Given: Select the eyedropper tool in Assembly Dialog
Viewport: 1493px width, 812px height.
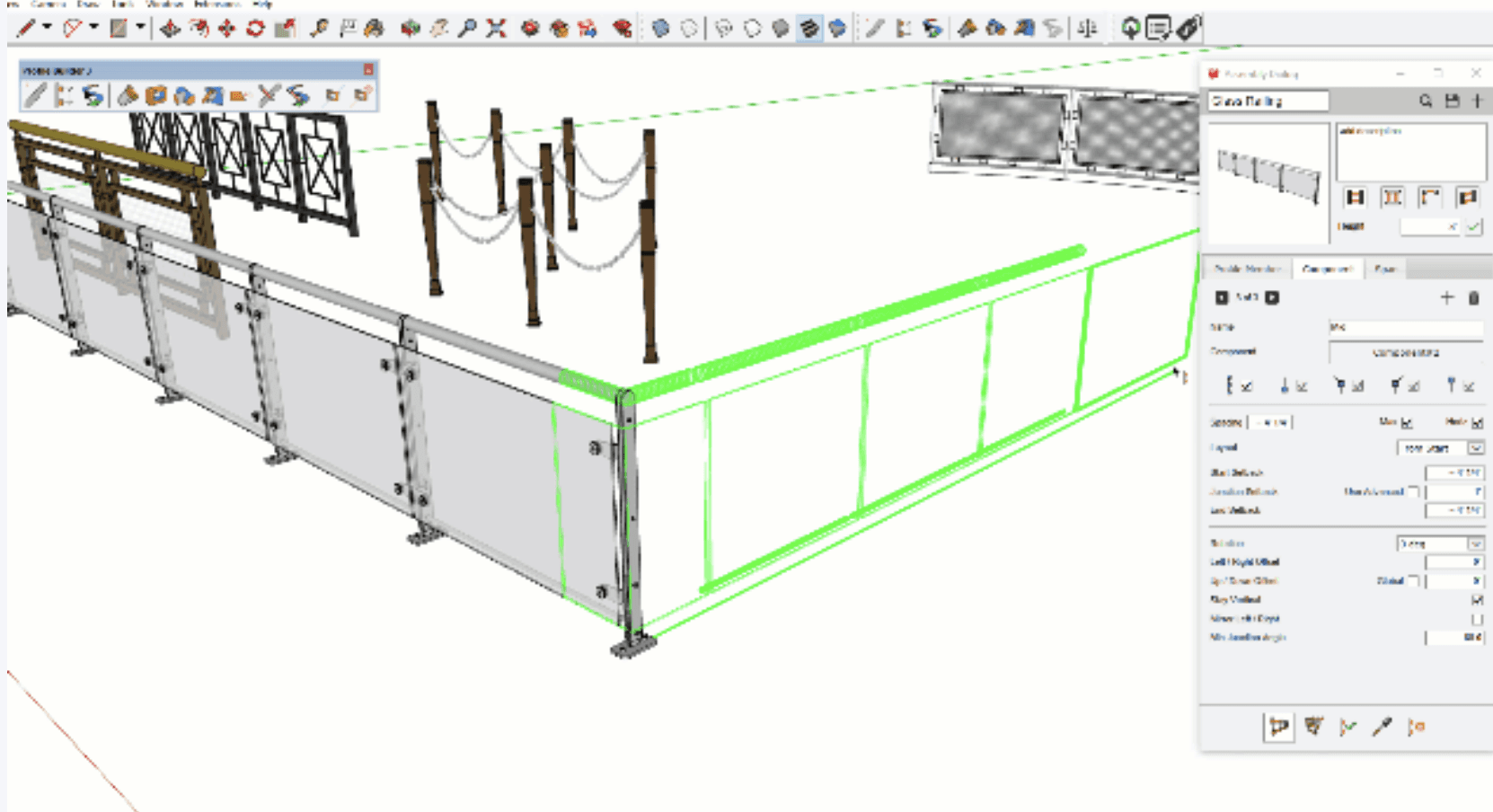Looking at the screenshot, I should (x=1382, y=727).
